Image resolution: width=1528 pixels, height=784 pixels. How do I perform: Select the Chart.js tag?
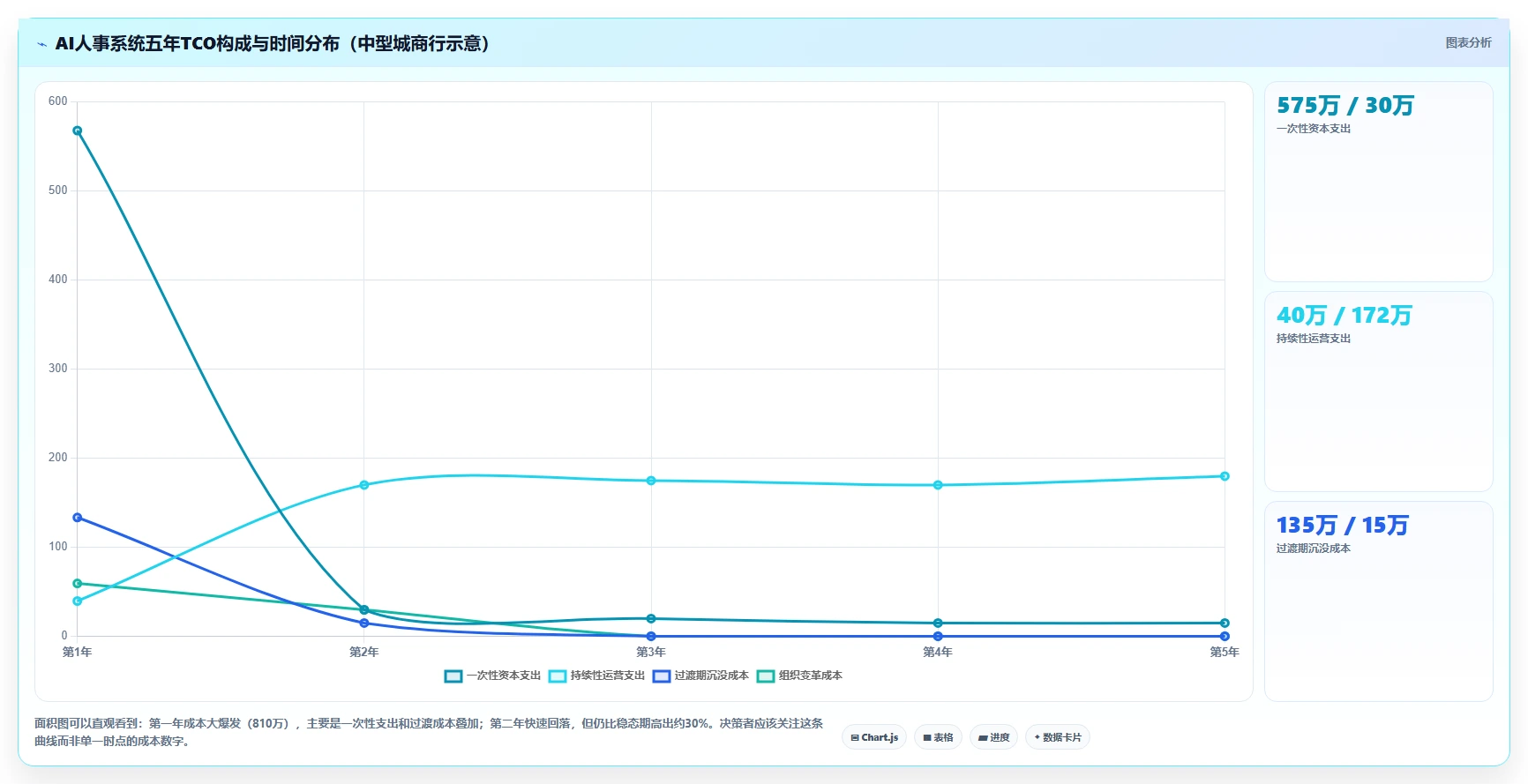pos(874,737)
